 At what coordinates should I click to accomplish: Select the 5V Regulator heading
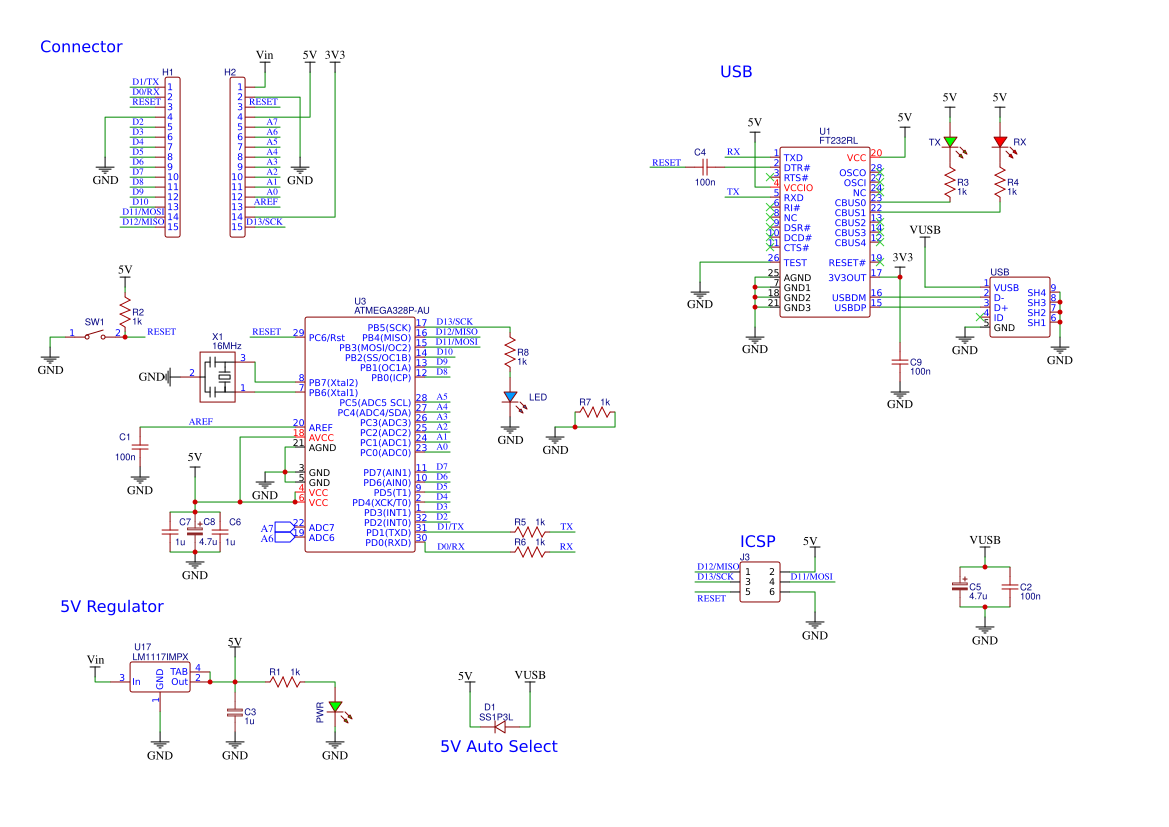click(x=112, y=606)
